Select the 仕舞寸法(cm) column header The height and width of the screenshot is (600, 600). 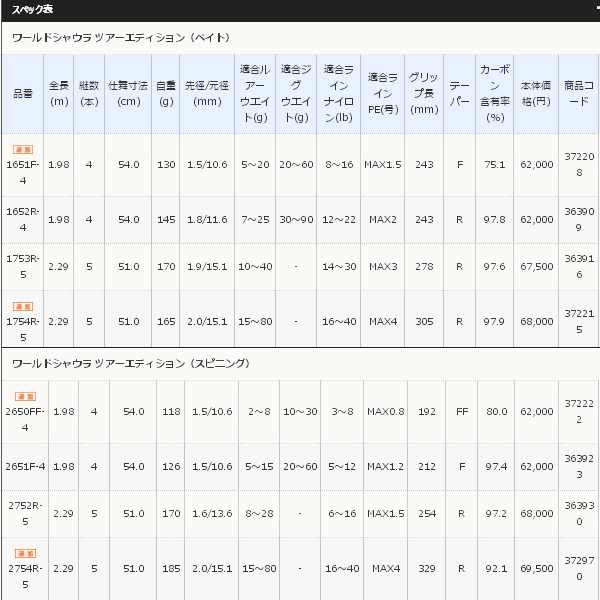[x=128, y=93]
